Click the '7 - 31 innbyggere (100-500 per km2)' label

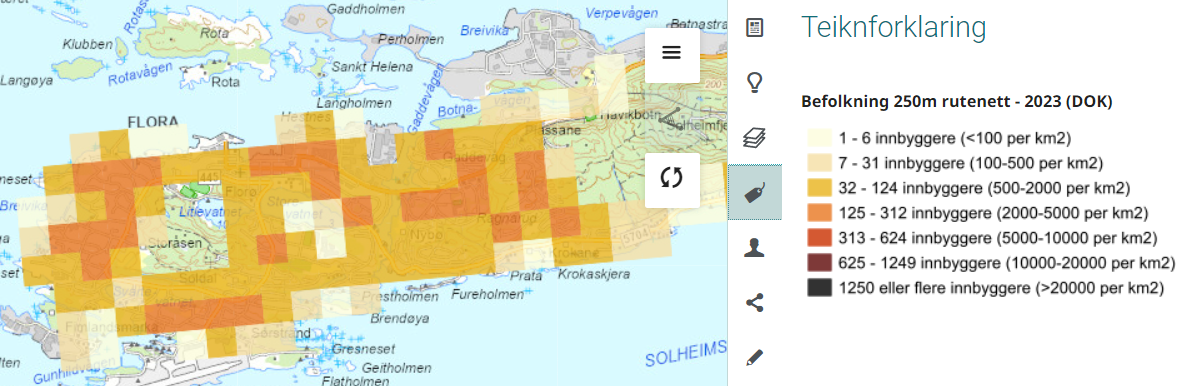point(971,163)
